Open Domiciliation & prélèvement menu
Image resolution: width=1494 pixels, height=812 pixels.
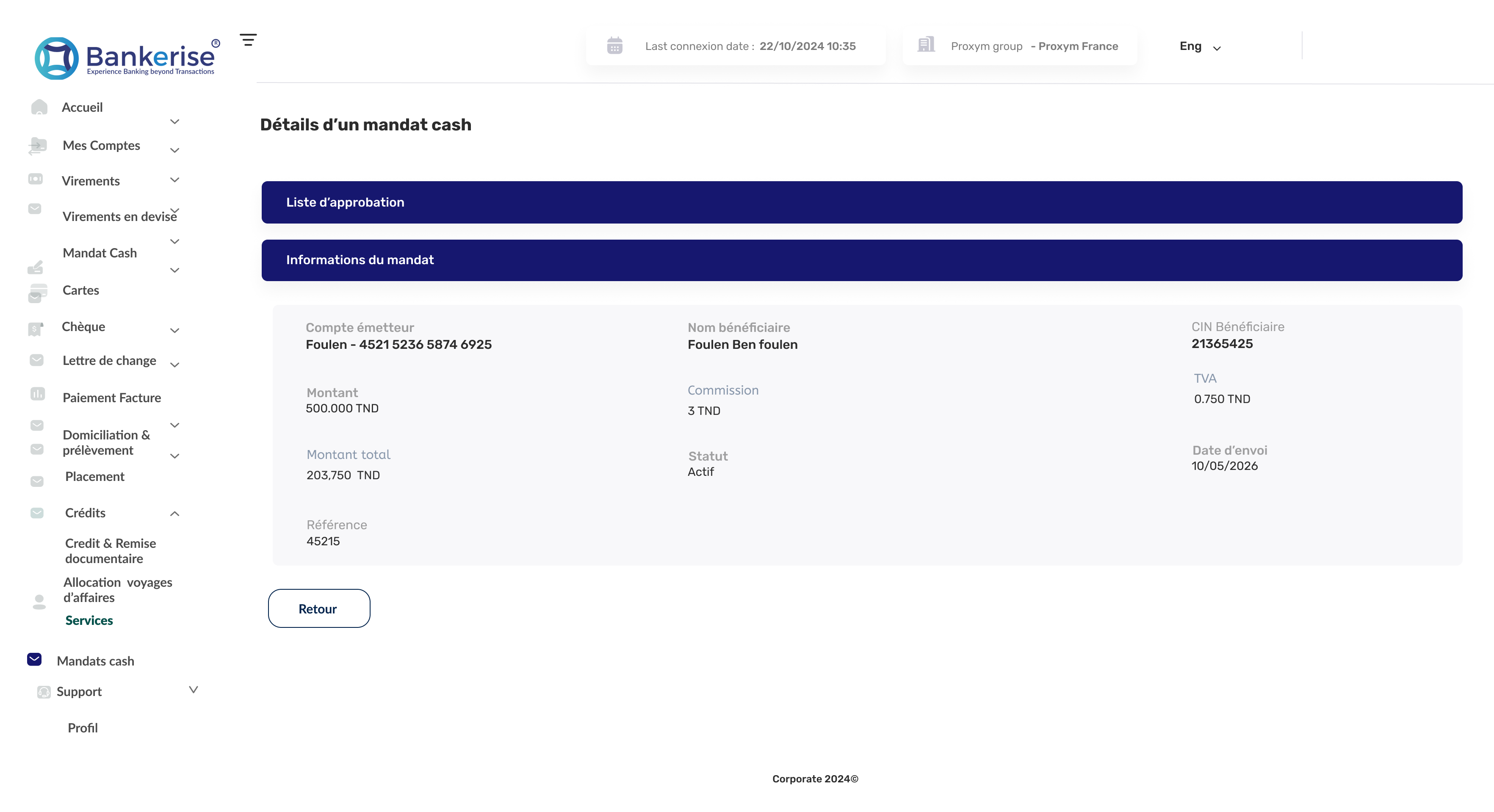tap(106, 442)
